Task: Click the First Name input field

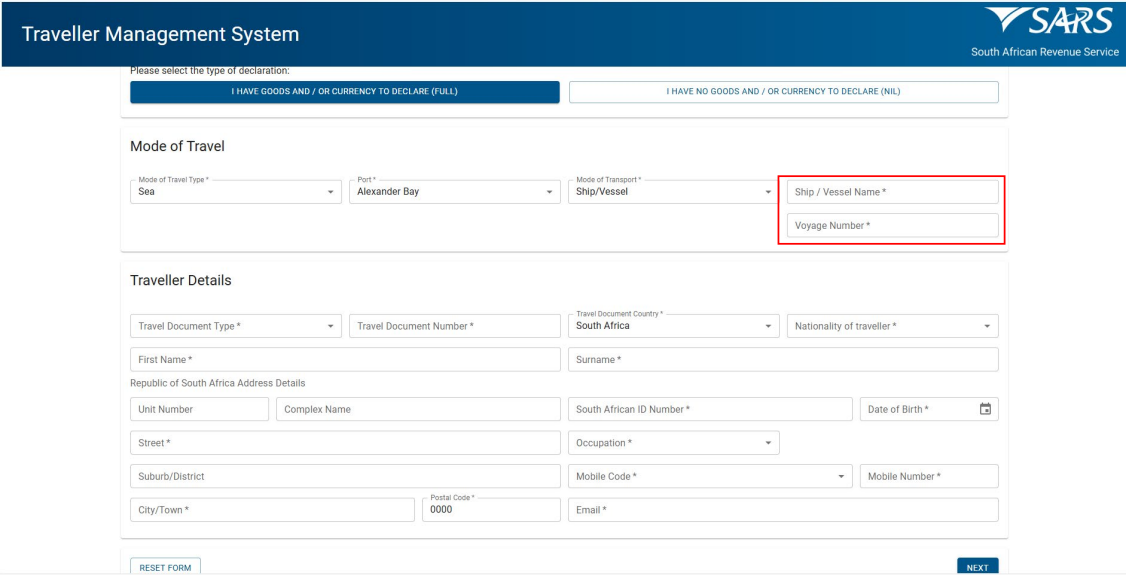Action: click(345, 360)
